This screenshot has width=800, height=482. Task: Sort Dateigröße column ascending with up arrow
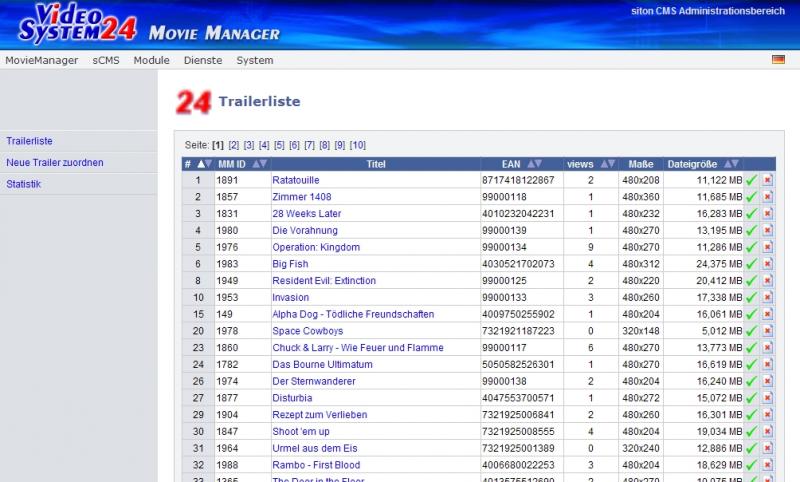(x=728, y=164)
